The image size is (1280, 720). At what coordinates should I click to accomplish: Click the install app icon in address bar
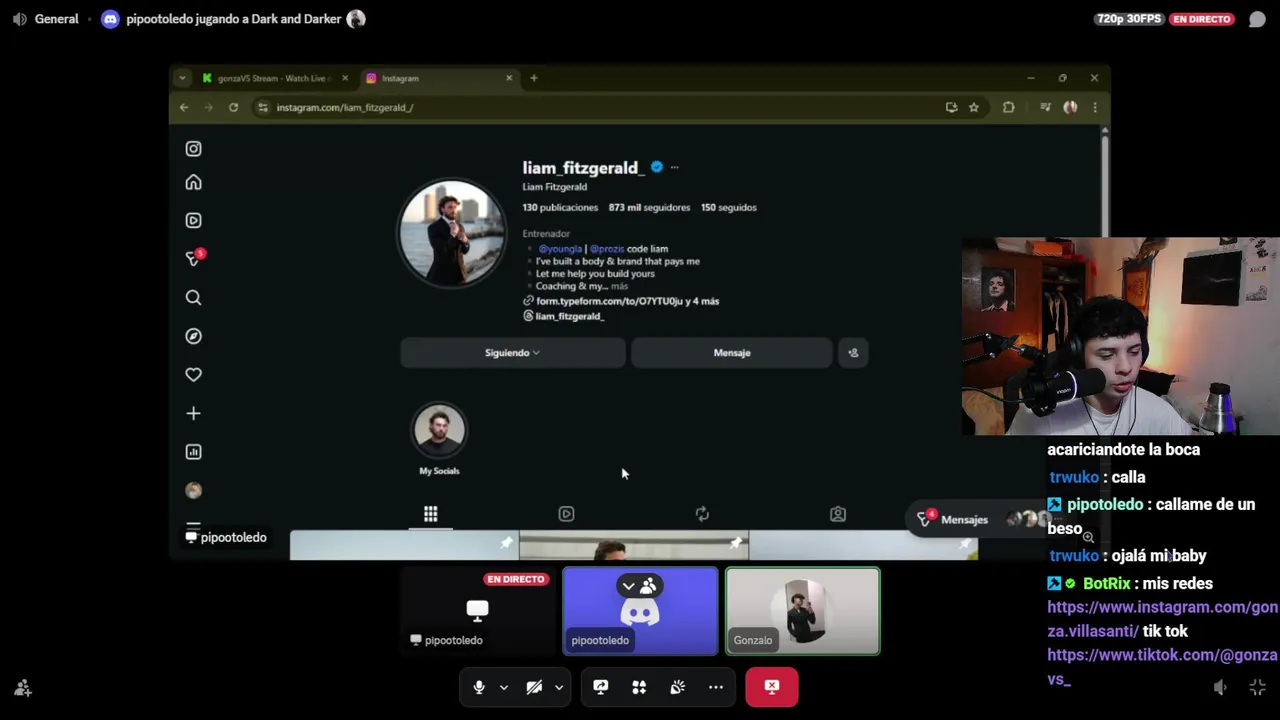pyautogui.click(x=951, y=107)
